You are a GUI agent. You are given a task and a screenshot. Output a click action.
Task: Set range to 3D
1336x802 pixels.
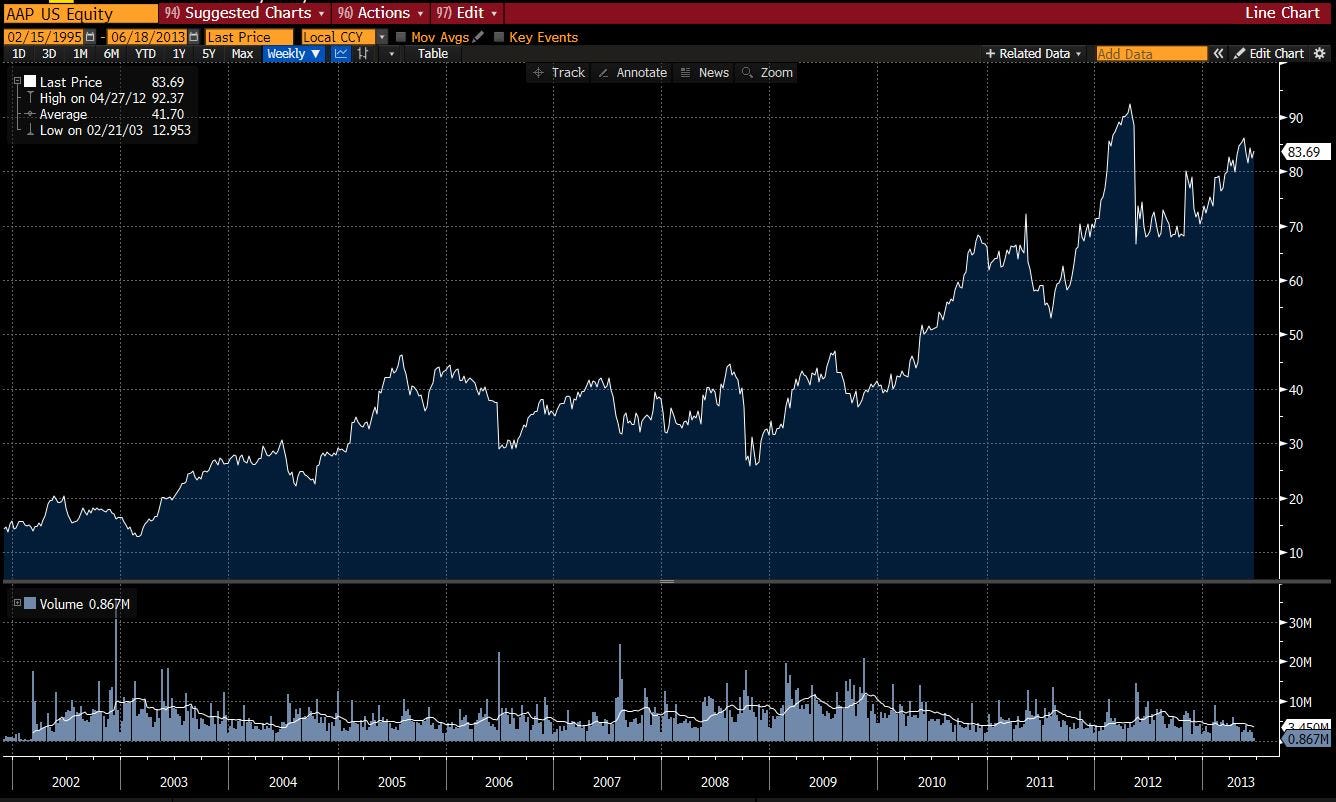point(49,54)
